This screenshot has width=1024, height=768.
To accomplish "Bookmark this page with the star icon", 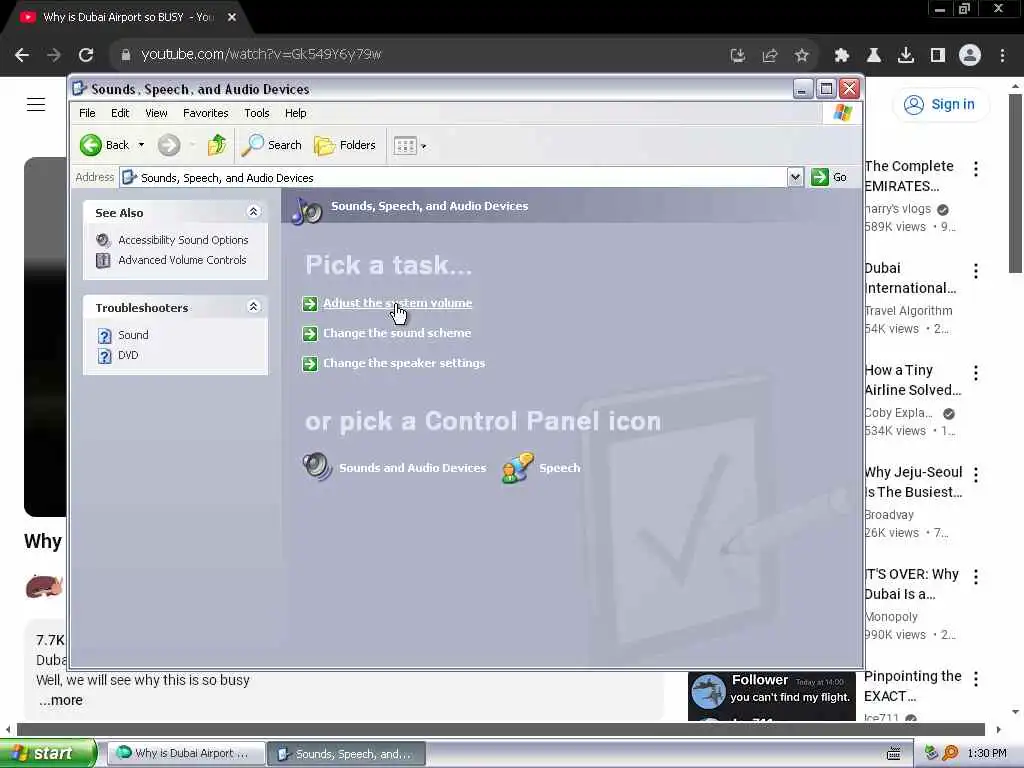I will pyautogui.click(x=801, y=56).
